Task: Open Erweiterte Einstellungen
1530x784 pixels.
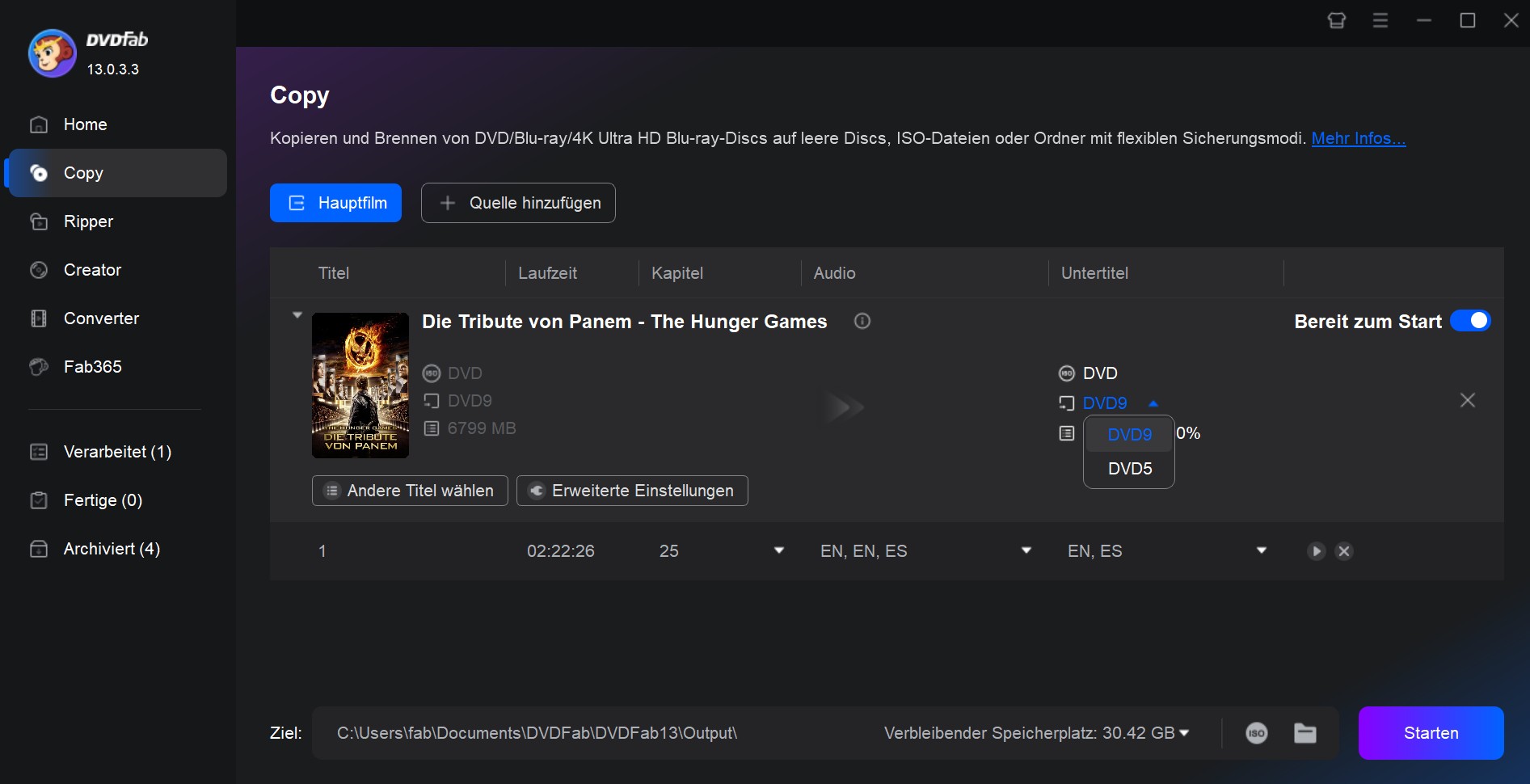Action: (x=632, y=491)
